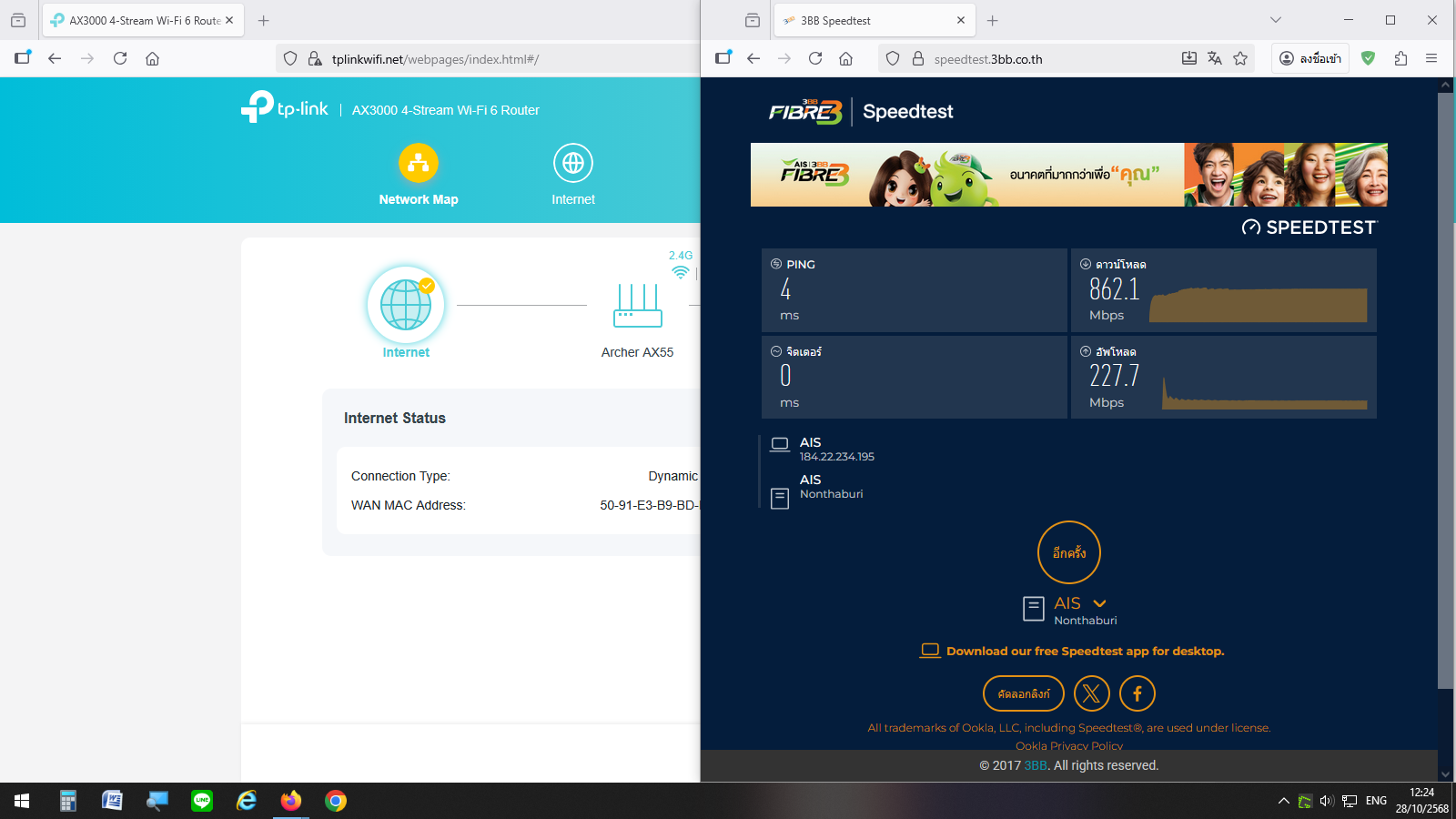Click the Internet globe in network map
1456x819 pixels.
point(406,305)
